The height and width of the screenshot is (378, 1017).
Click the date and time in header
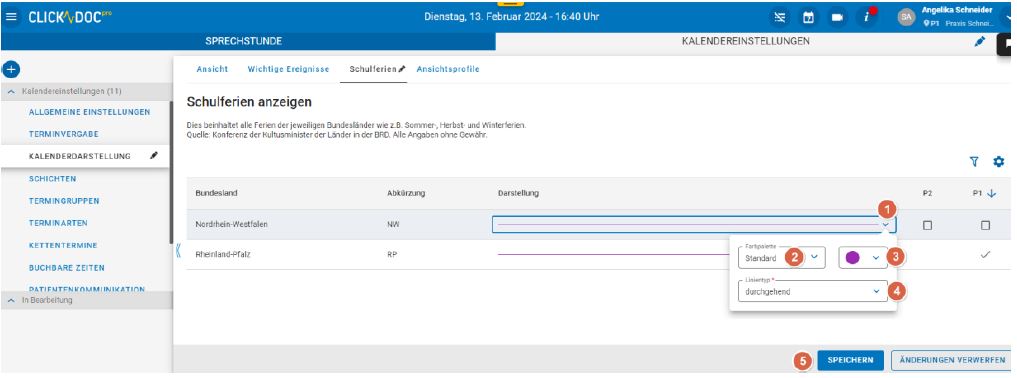pos(511,17)
